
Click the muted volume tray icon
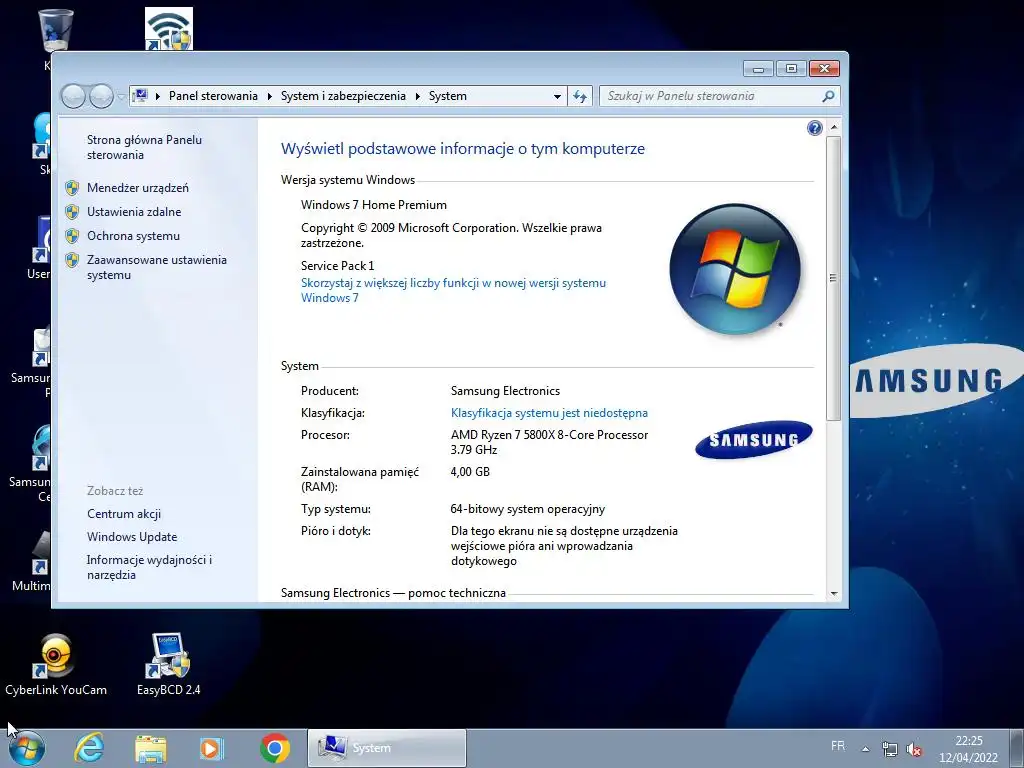(914, 750)
